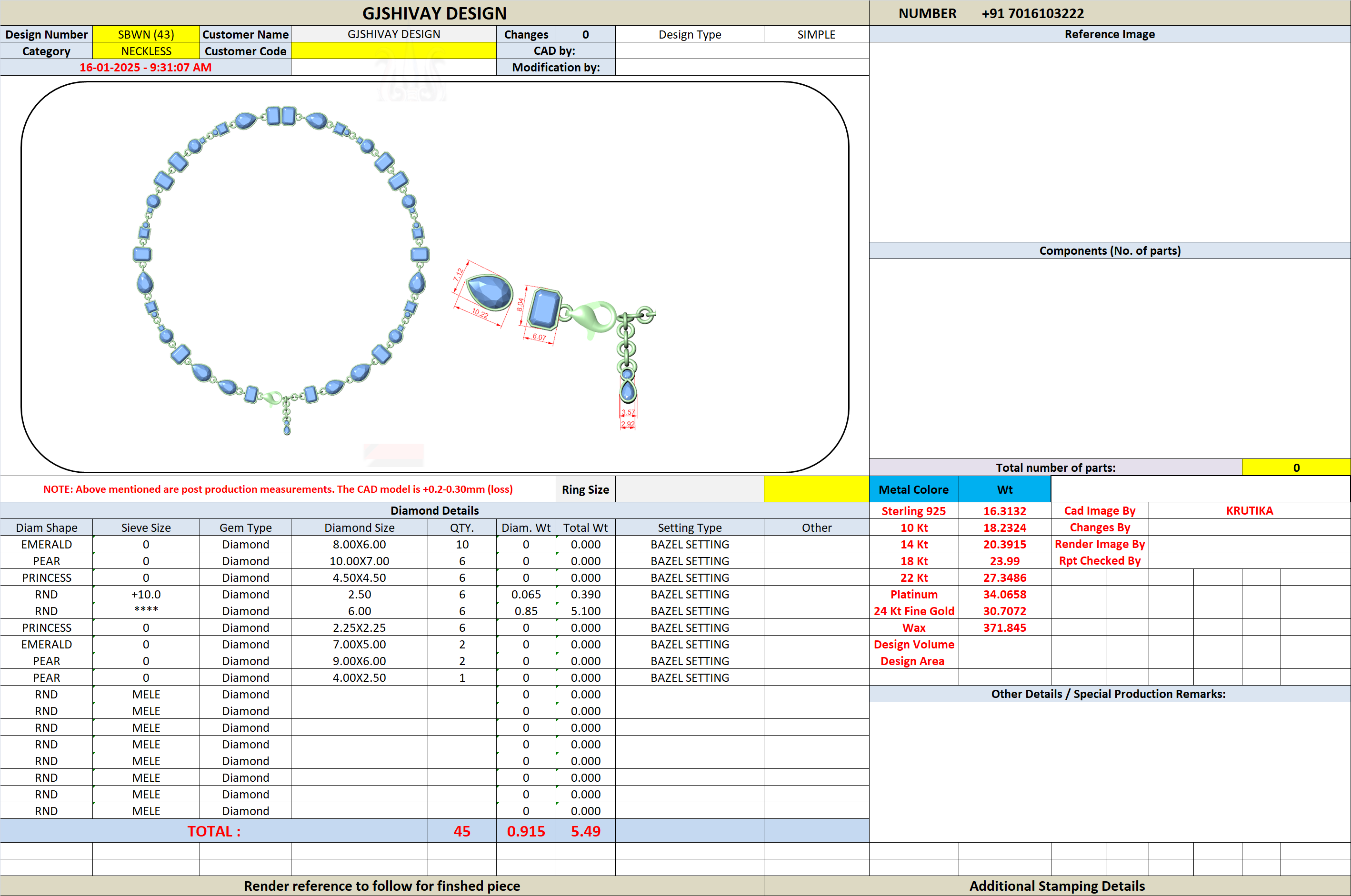Select the yellow Customer Code cell
This screenshot has height=896, width=1351.
[394, 51]
